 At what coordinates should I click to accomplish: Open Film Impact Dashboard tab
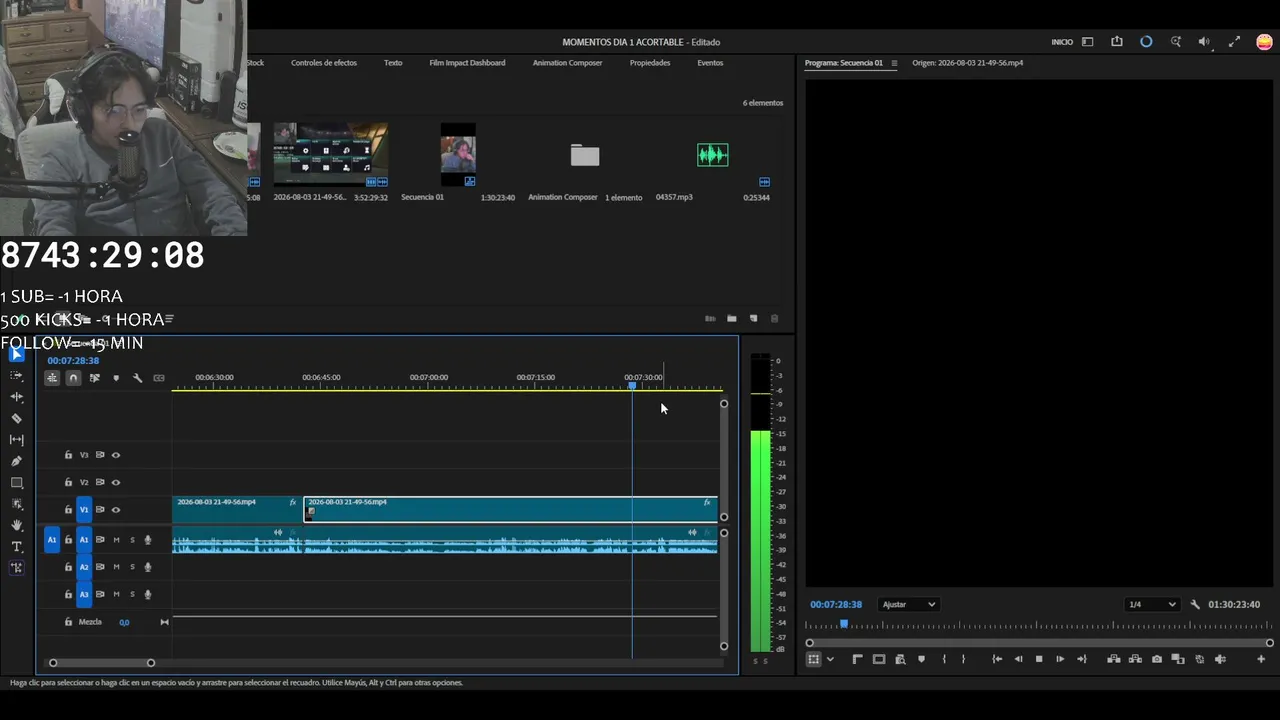pos(467,63)
